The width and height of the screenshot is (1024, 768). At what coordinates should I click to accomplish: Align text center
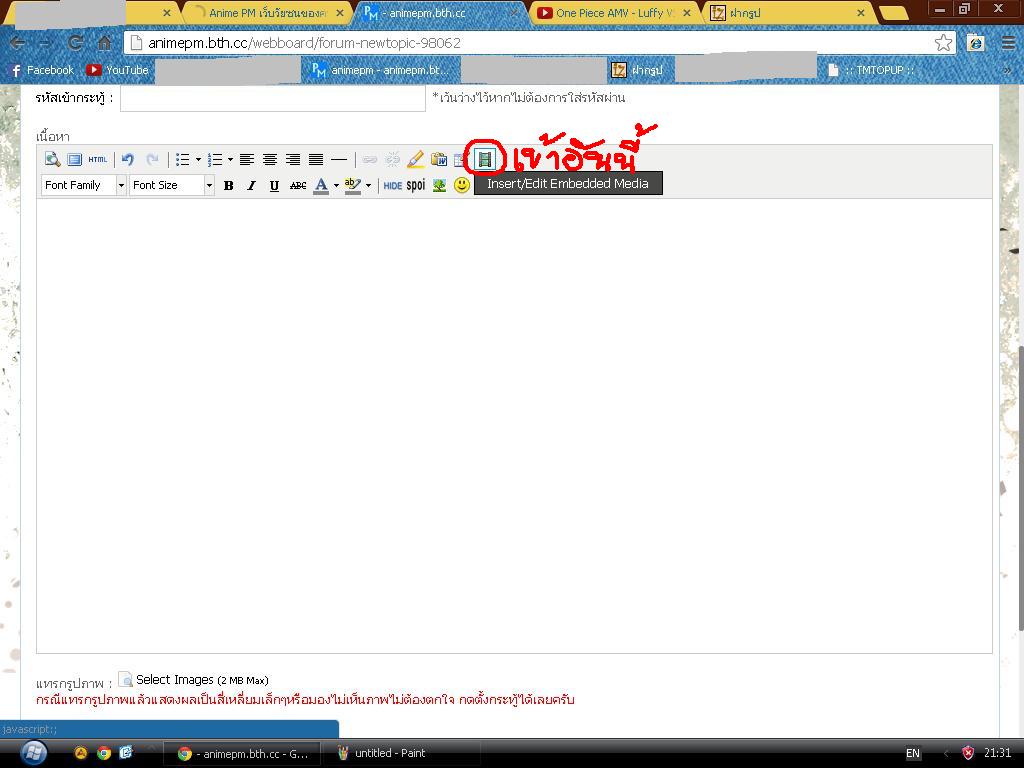(270, 159)
